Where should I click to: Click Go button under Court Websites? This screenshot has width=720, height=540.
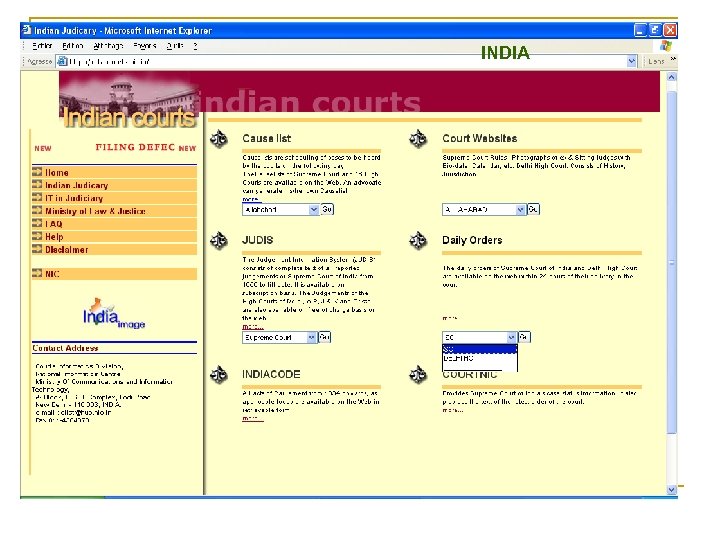(x=533, y=209)
